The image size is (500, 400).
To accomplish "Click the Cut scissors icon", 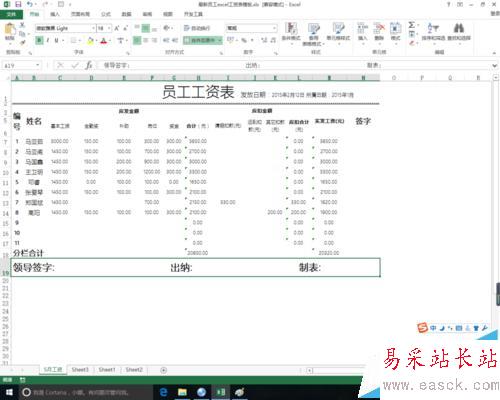I will click(22, 25).
